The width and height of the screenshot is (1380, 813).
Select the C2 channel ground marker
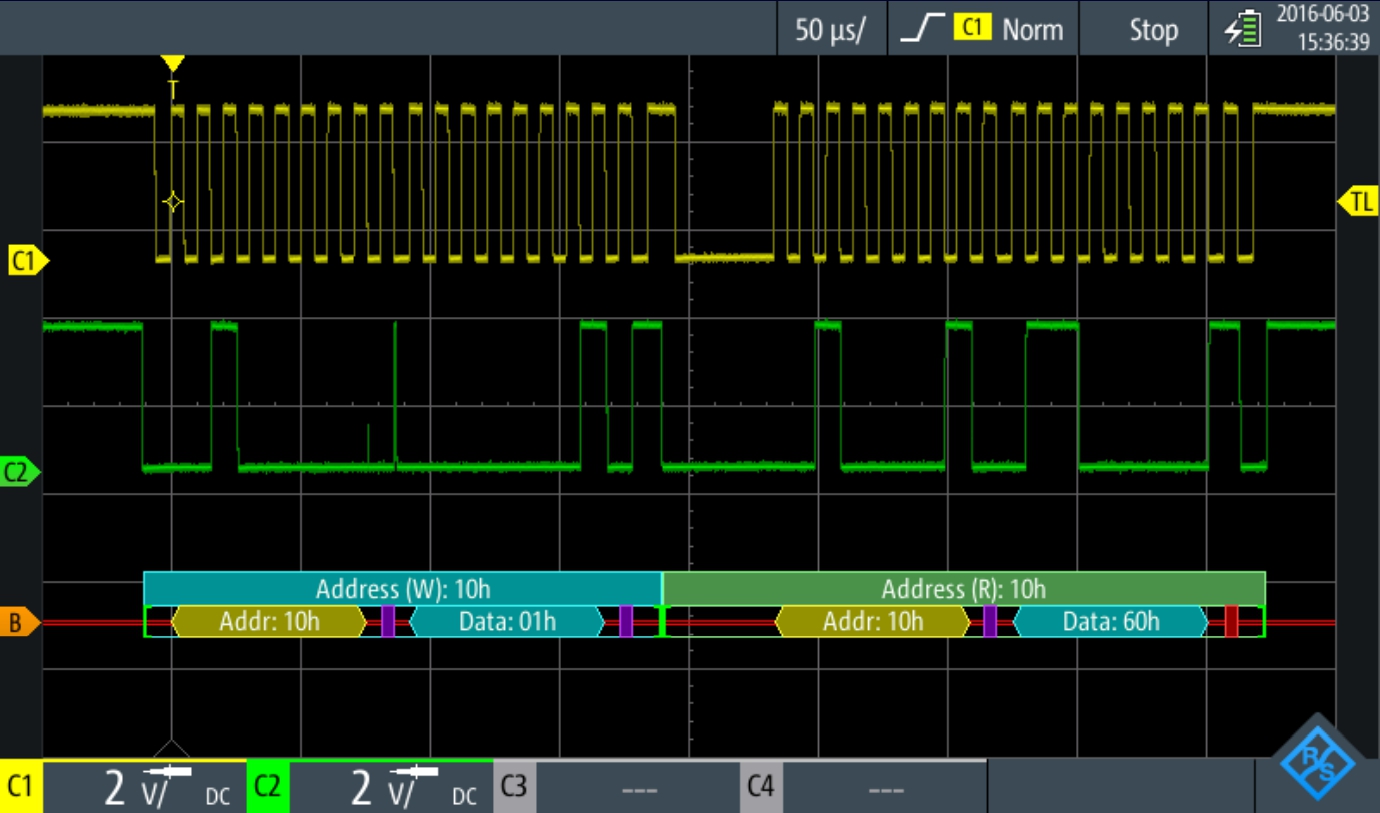(x=22, y=473)
